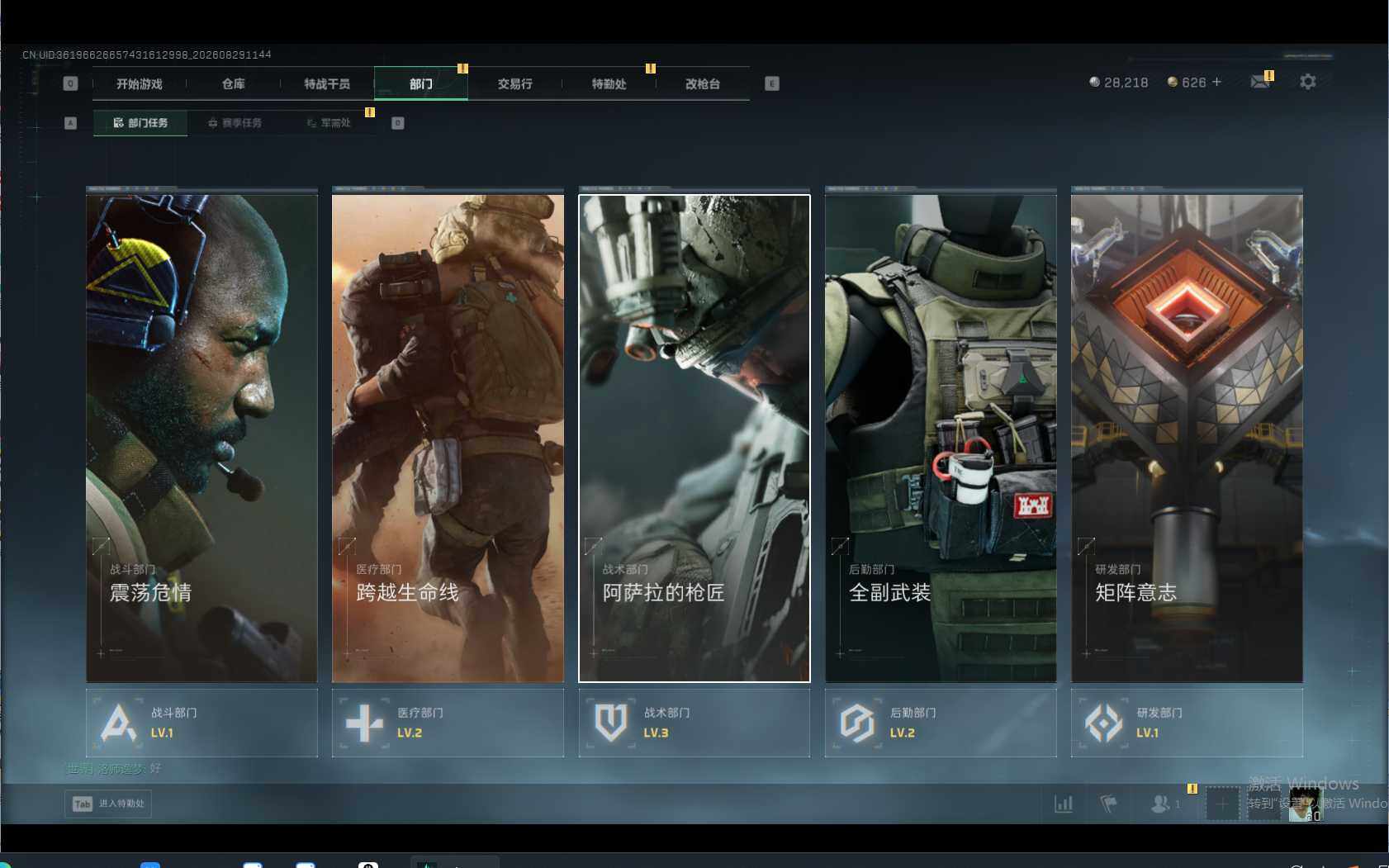Click the plus icon beside 626 currency
The width and height of the screenshot is (1389, 868).
click(x=1216, y=82)
